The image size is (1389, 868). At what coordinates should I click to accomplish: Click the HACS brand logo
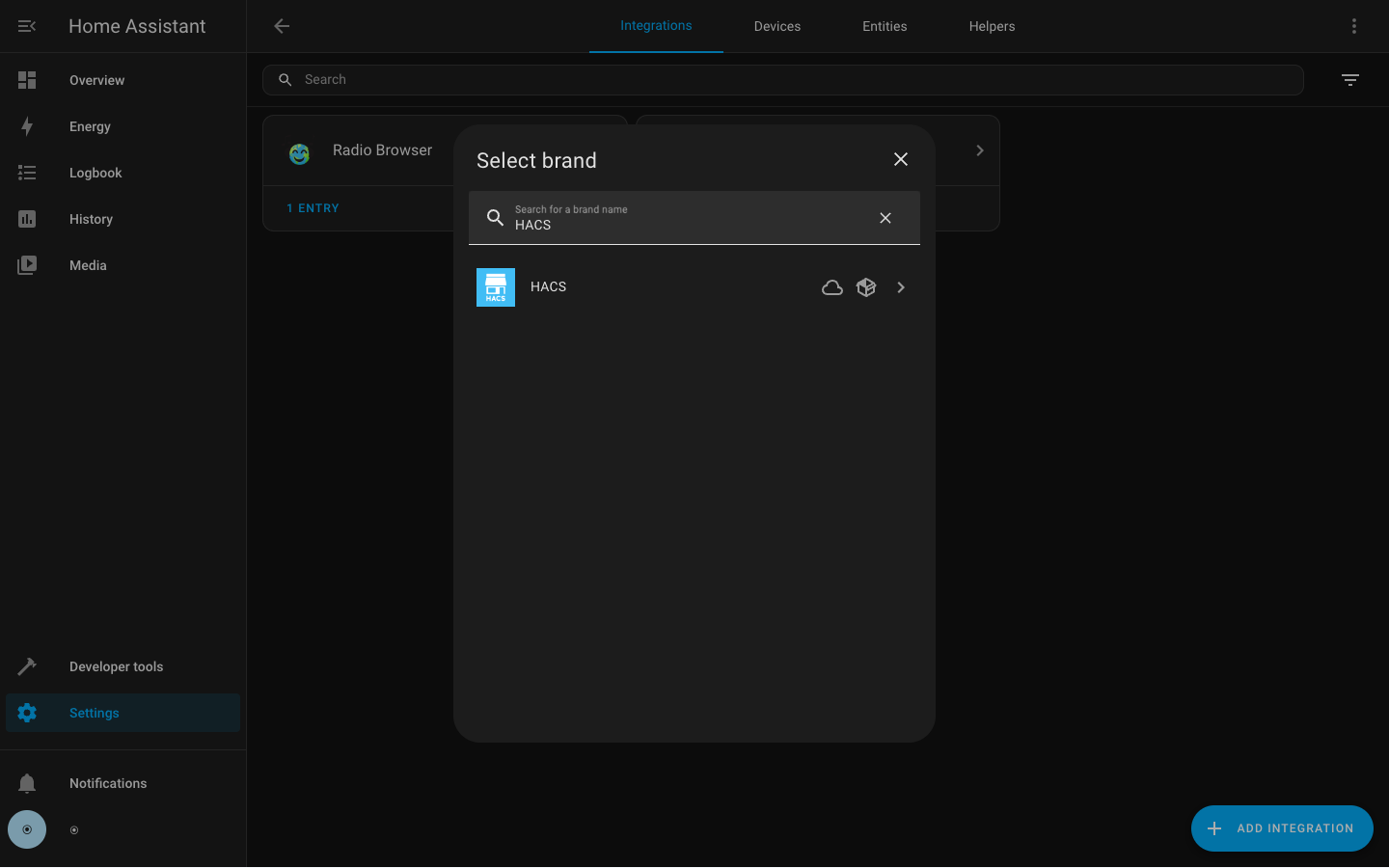(x=496, y=287)
